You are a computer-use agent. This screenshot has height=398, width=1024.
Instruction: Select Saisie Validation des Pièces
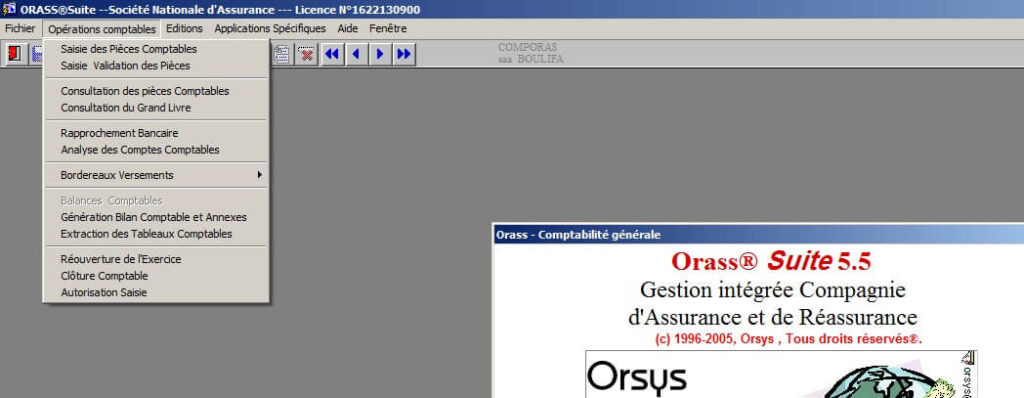pyautogui.click(x=157, y=66)
